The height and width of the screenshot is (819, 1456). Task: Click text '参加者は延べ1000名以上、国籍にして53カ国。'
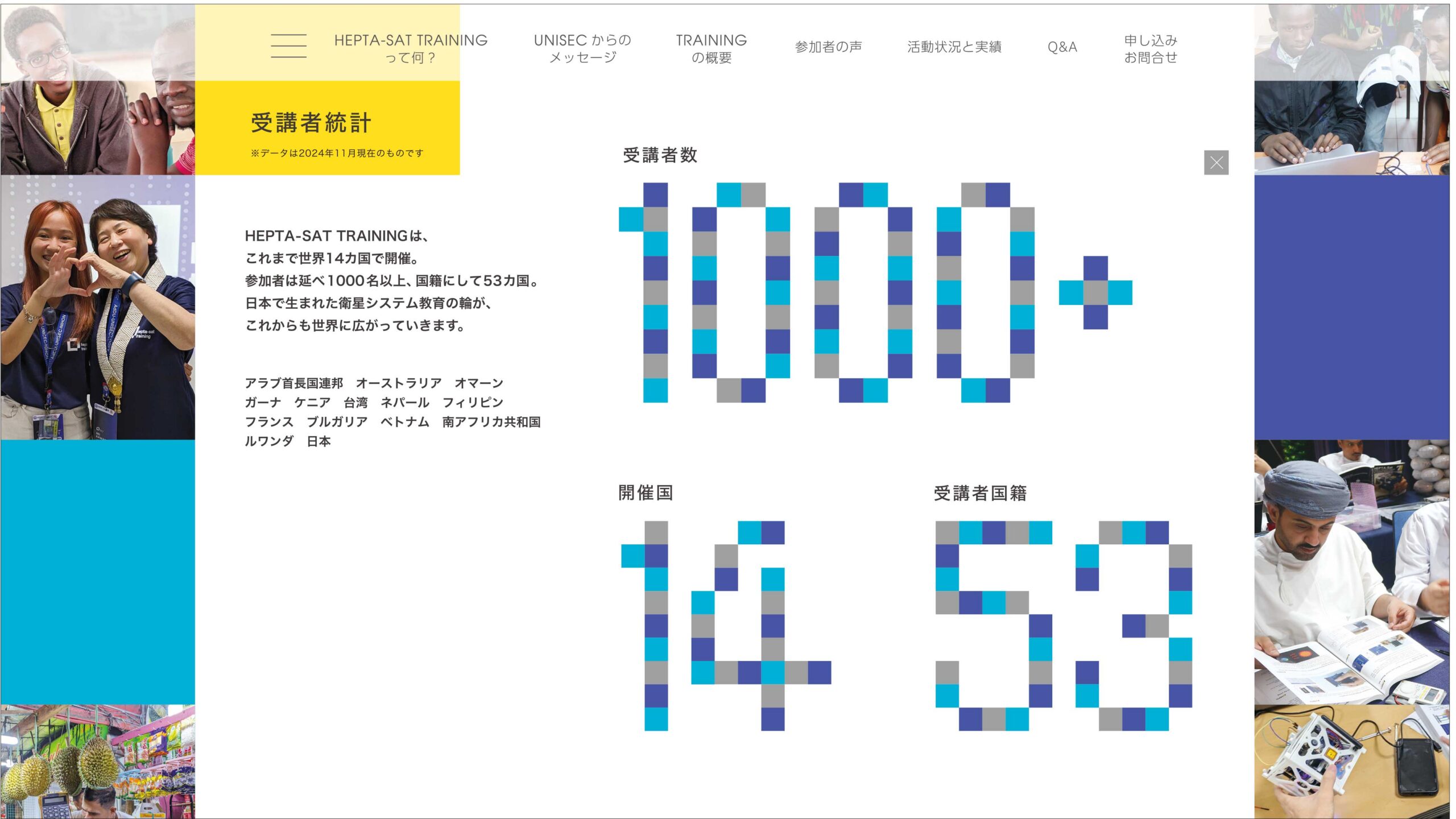point(392,280)
